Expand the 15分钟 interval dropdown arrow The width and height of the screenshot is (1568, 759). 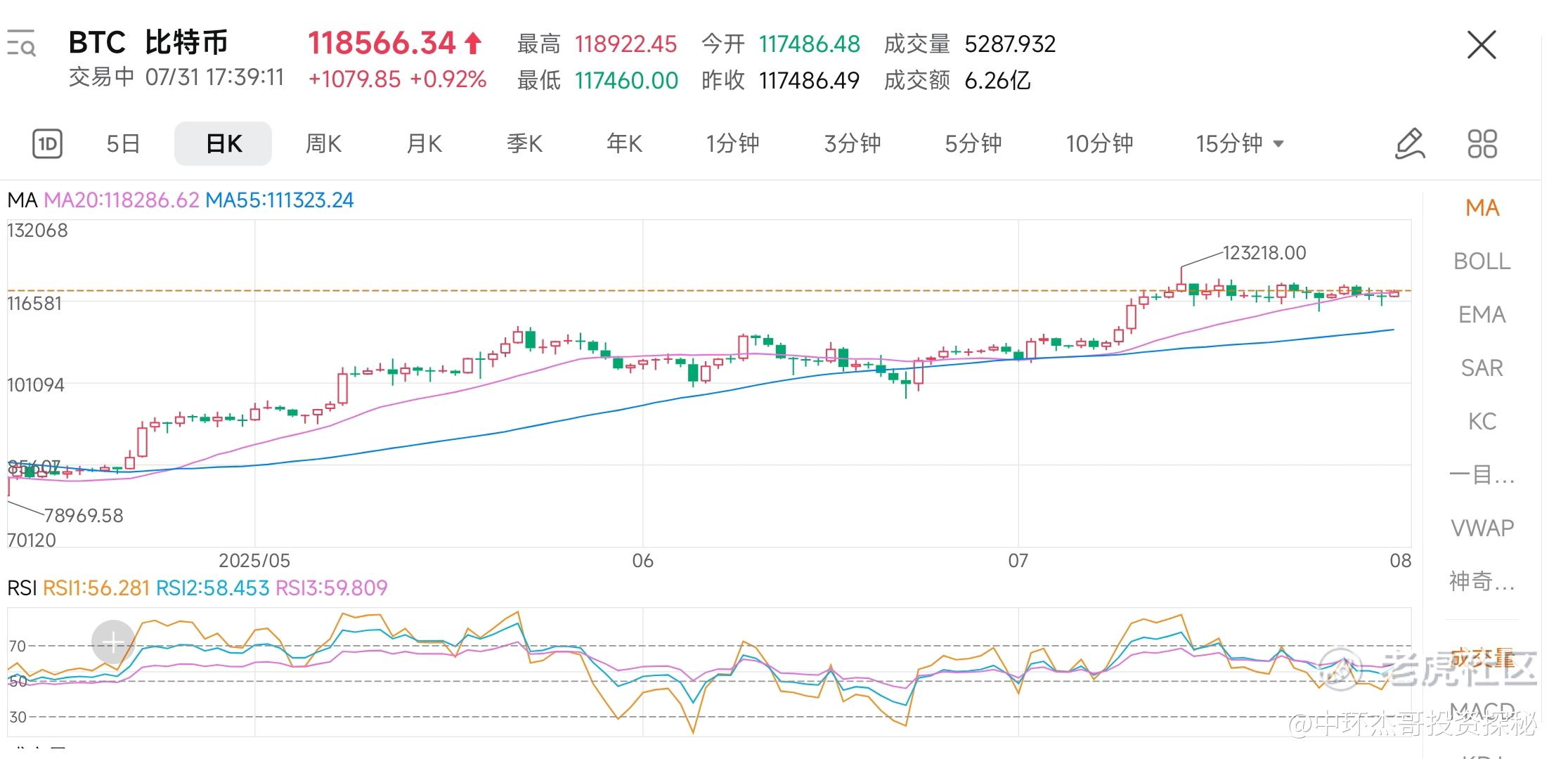pos(1278,144)
